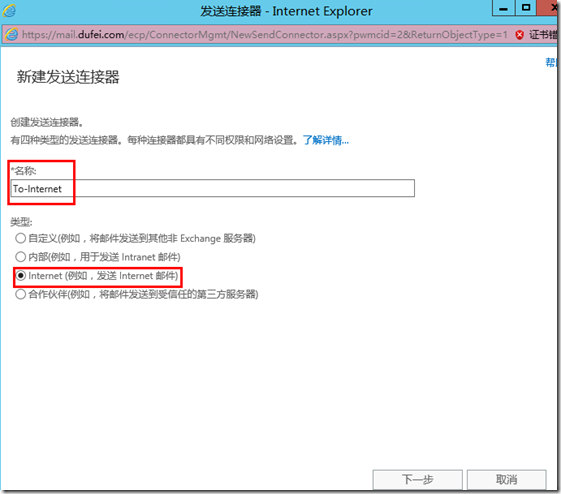The width and height of the screenshot is (561, 494).
Task: Click the 取消 cancel button
Action: click(x=507, y=479)
